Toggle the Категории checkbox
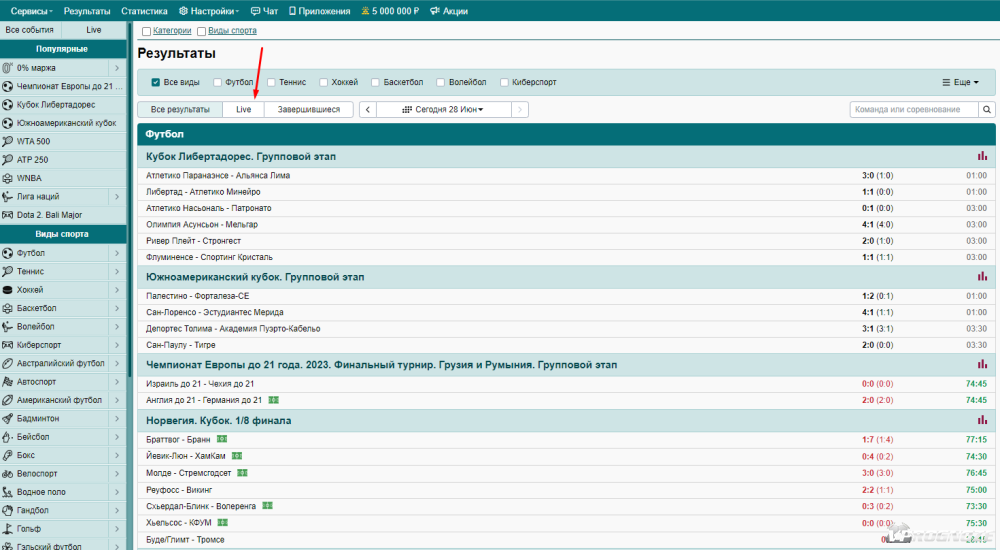Screen dimensions: 1000x550 (x=147, y=31)
